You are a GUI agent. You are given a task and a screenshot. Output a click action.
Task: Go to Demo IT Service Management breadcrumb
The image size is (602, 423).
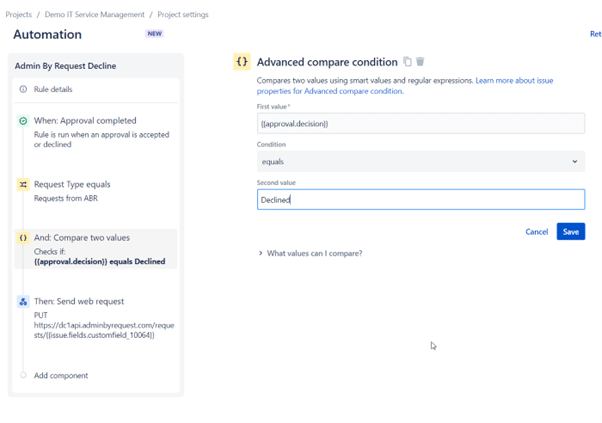(x=94, y=15)
